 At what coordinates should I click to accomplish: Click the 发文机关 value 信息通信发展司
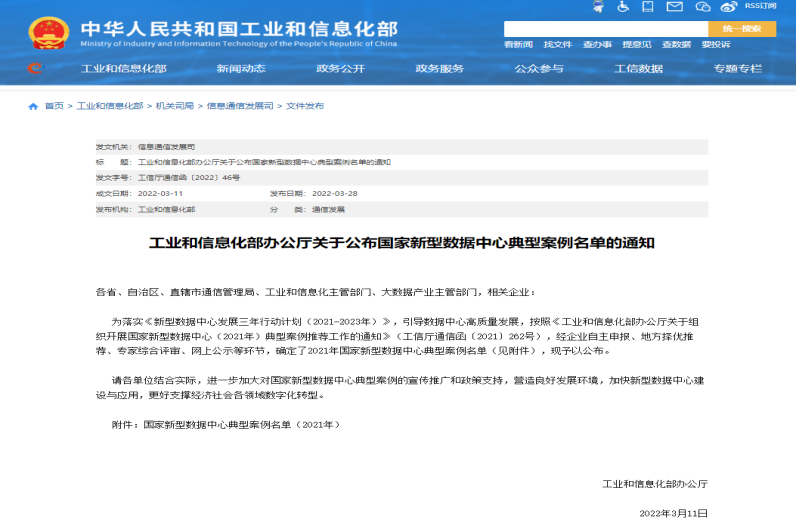coord(166,147)
